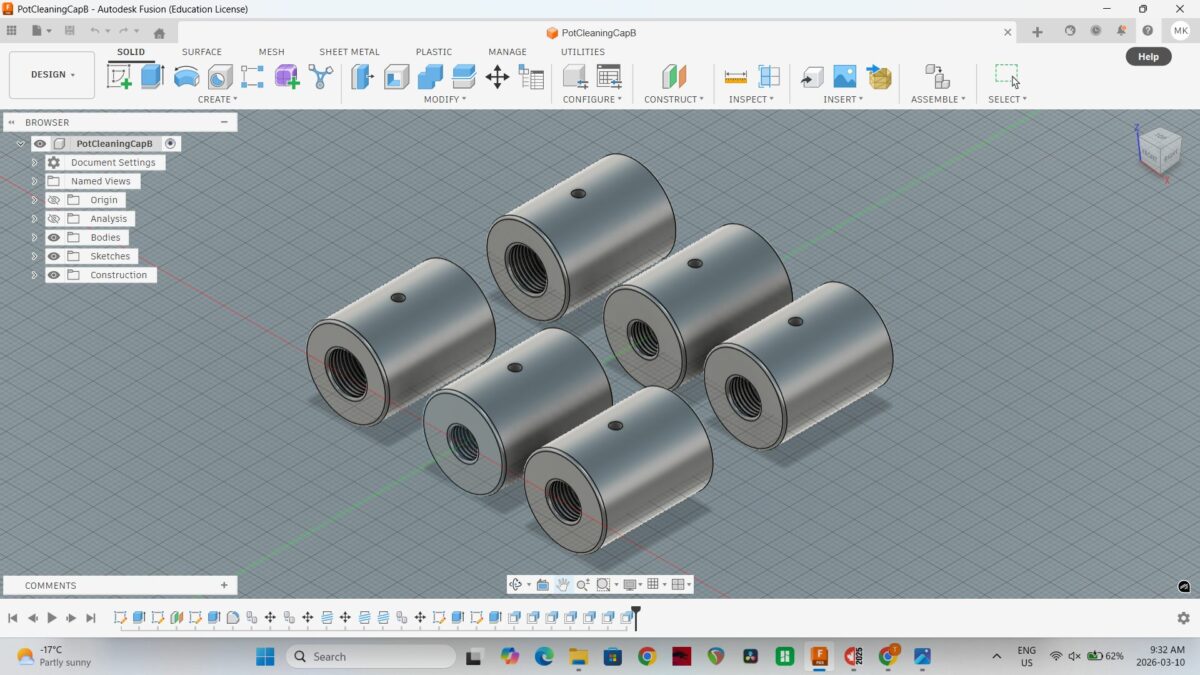This screenshot has height=675, width=1200.
Task: Activate the Revolve tool
Action: coord(186,77)
